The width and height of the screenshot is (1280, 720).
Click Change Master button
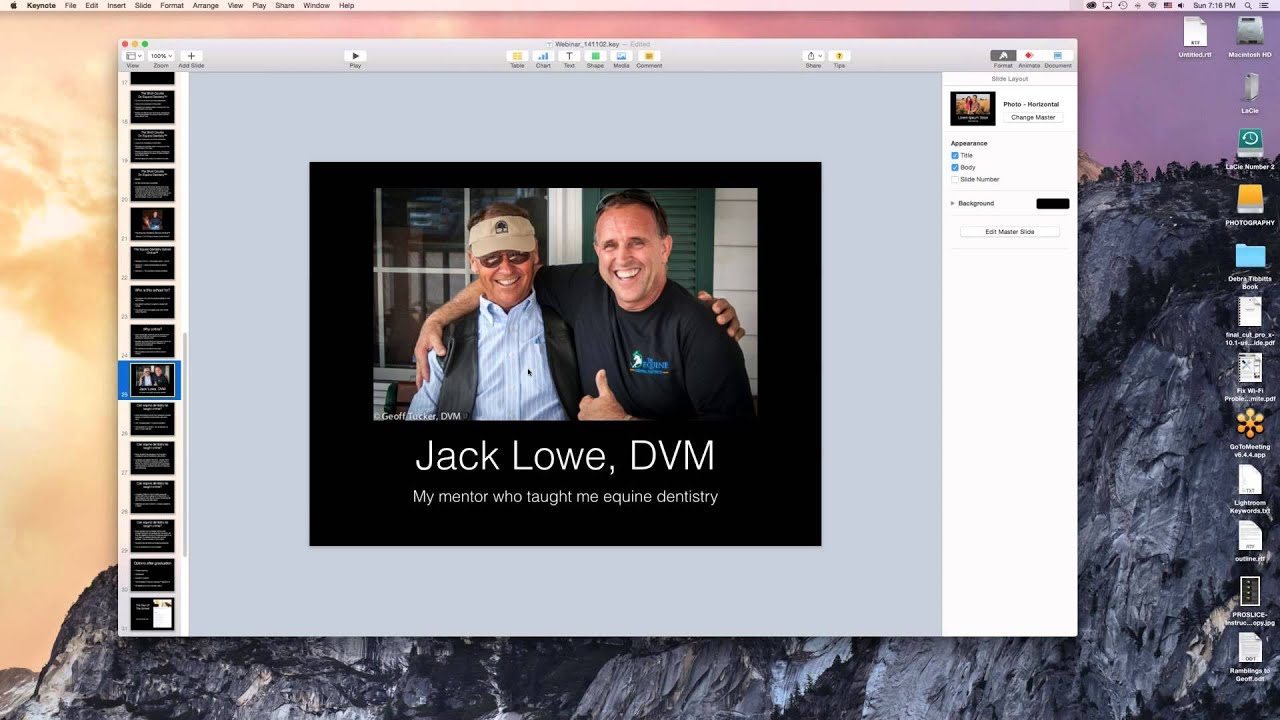[1033, 117]
